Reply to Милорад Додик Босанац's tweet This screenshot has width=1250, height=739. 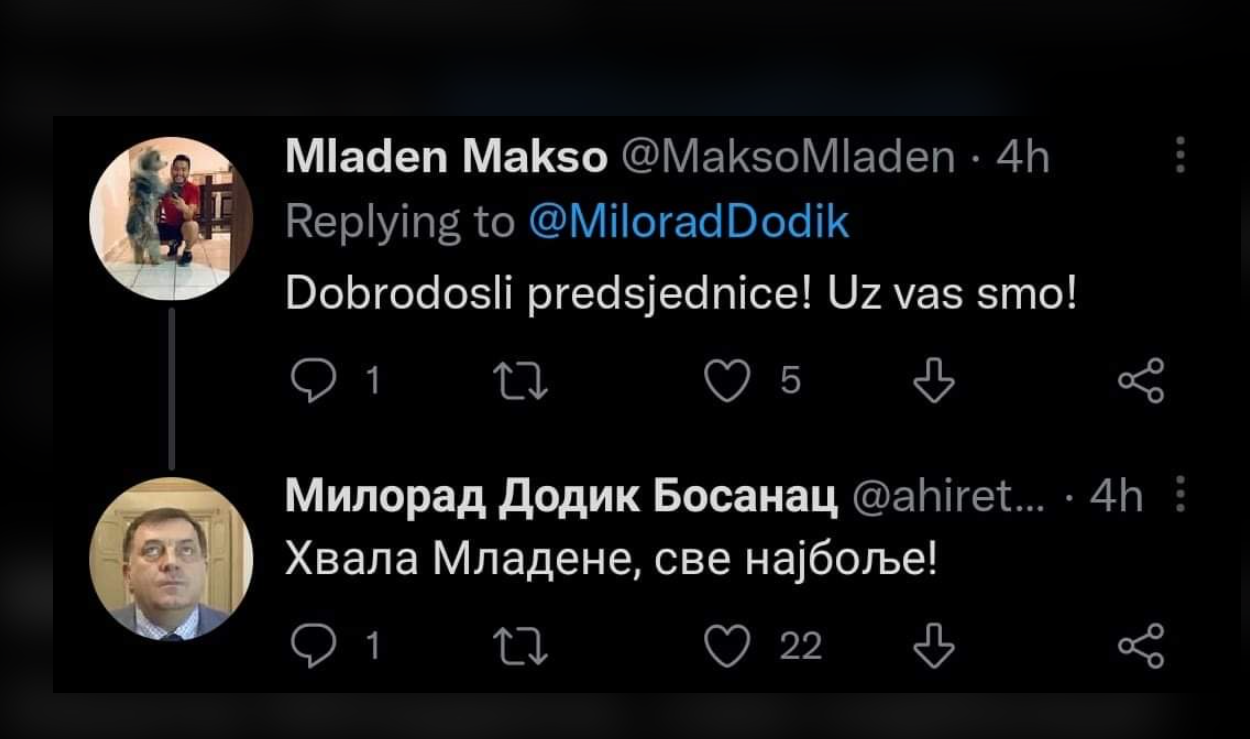coord(313,646)
